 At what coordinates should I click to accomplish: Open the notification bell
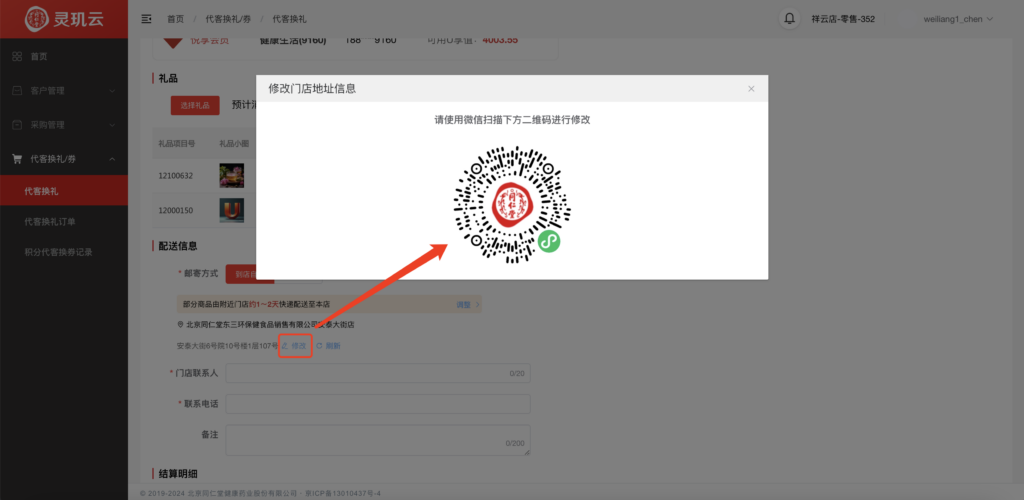pos(790,18)
